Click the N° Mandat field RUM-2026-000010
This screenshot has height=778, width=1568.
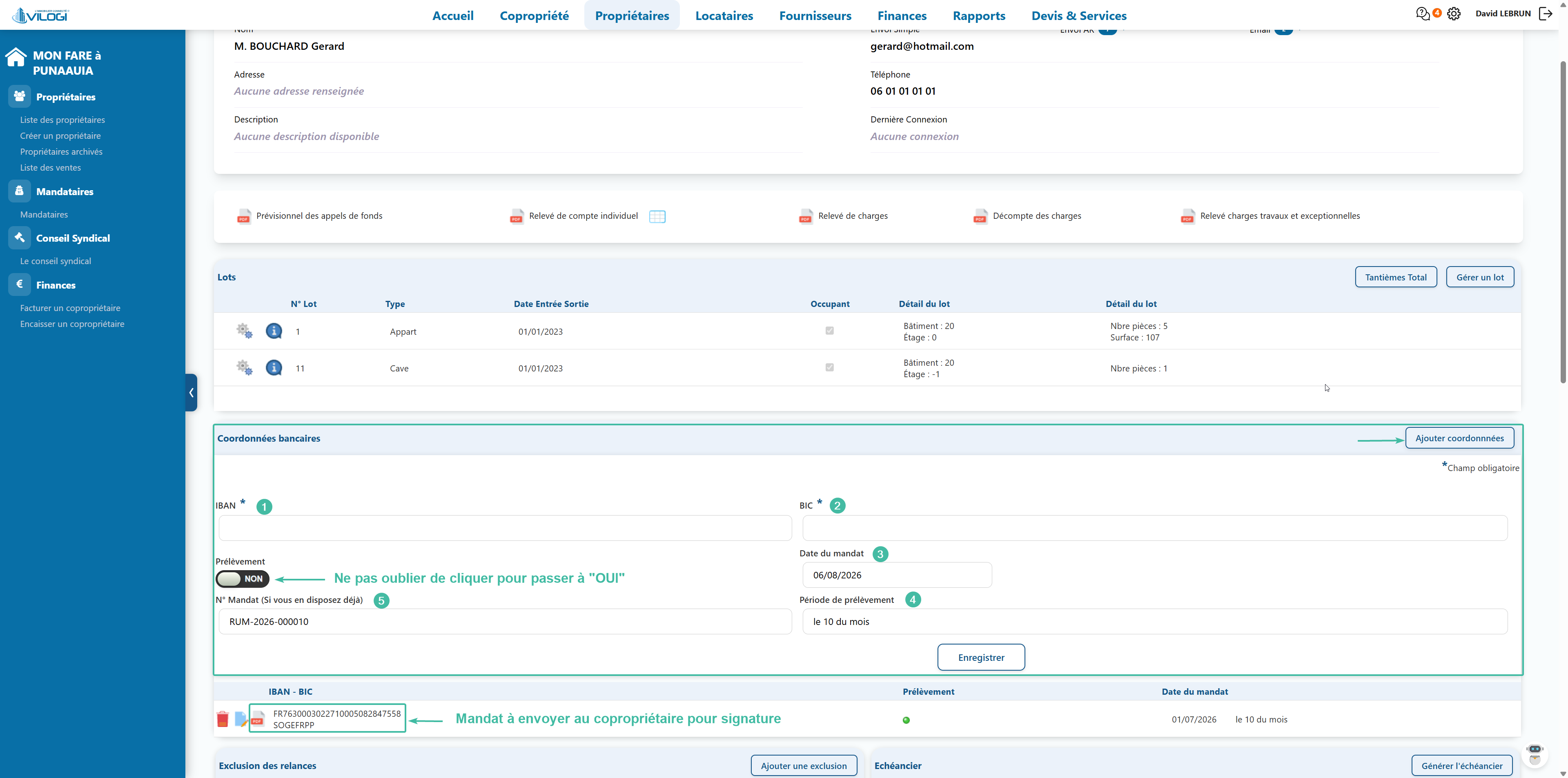pyautogui.click(x=505, y=622)
